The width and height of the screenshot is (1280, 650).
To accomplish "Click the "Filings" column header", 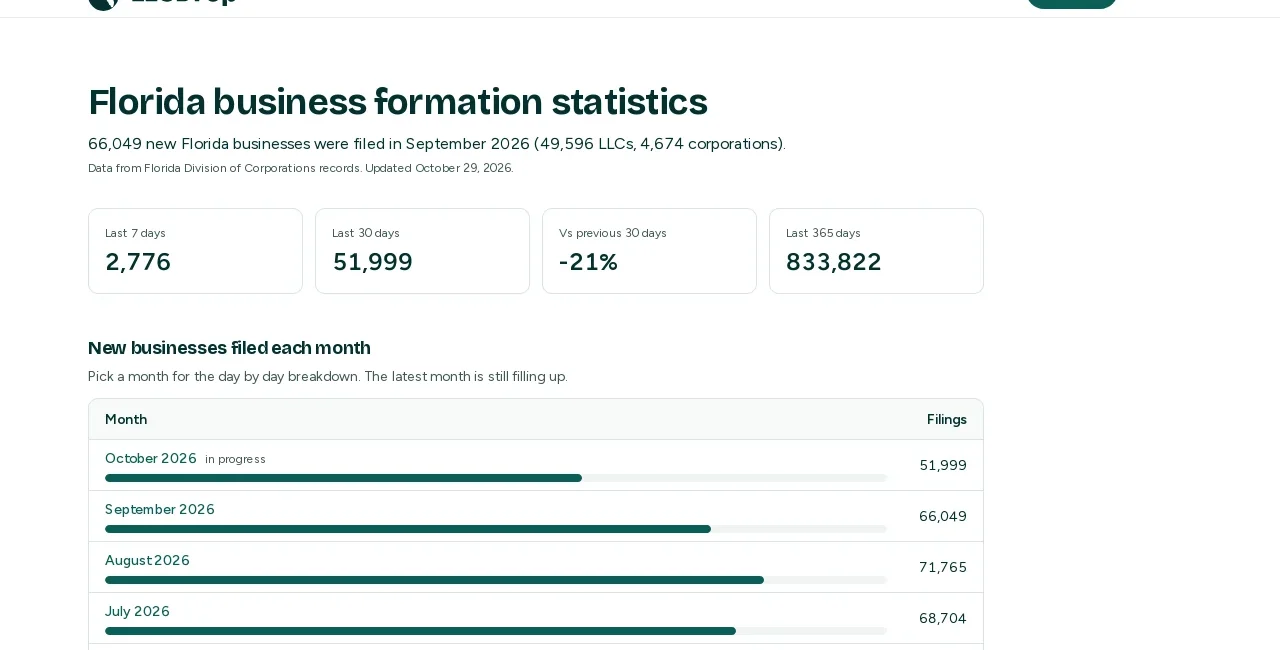I will click(947, 420).
